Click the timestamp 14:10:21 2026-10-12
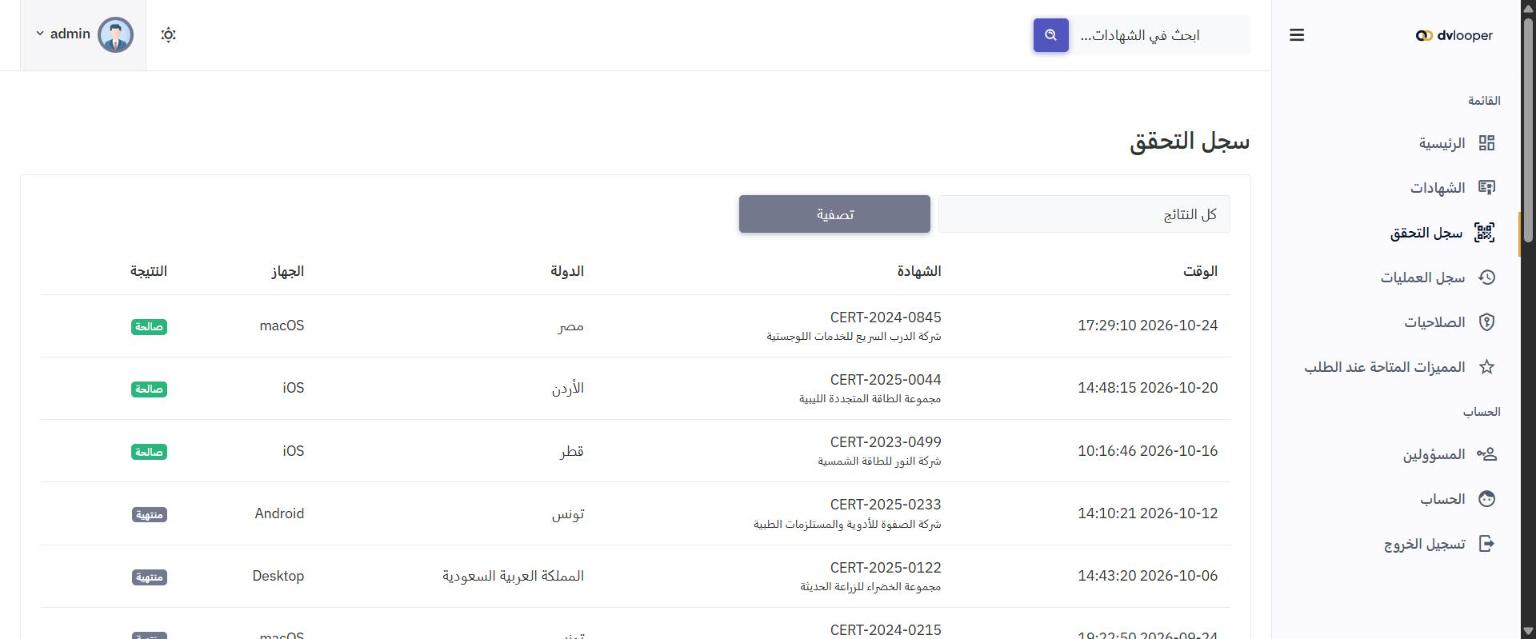Screen dimensions: 1536x639 [1148, 513]
